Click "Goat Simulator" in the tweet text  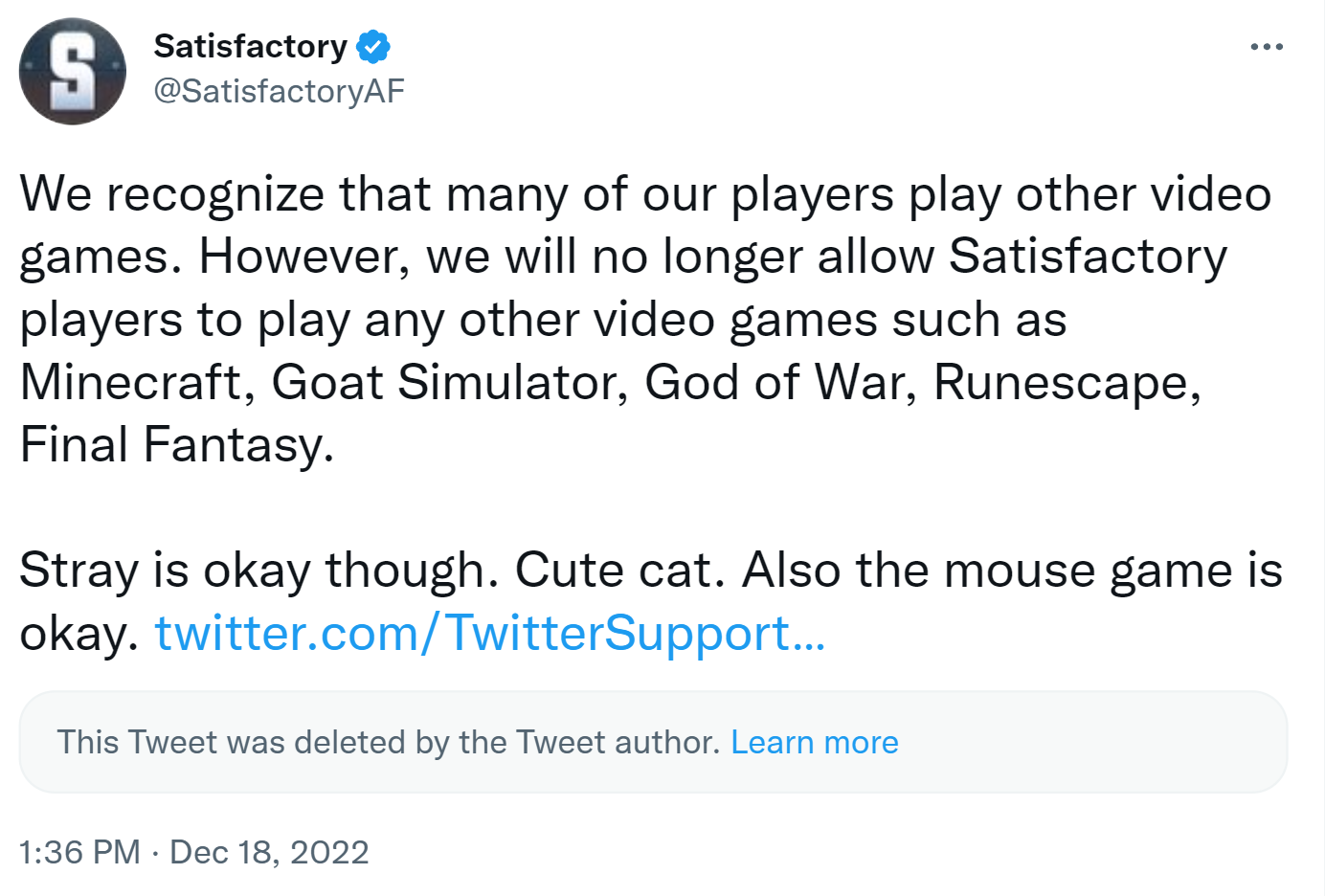[448, 383]
